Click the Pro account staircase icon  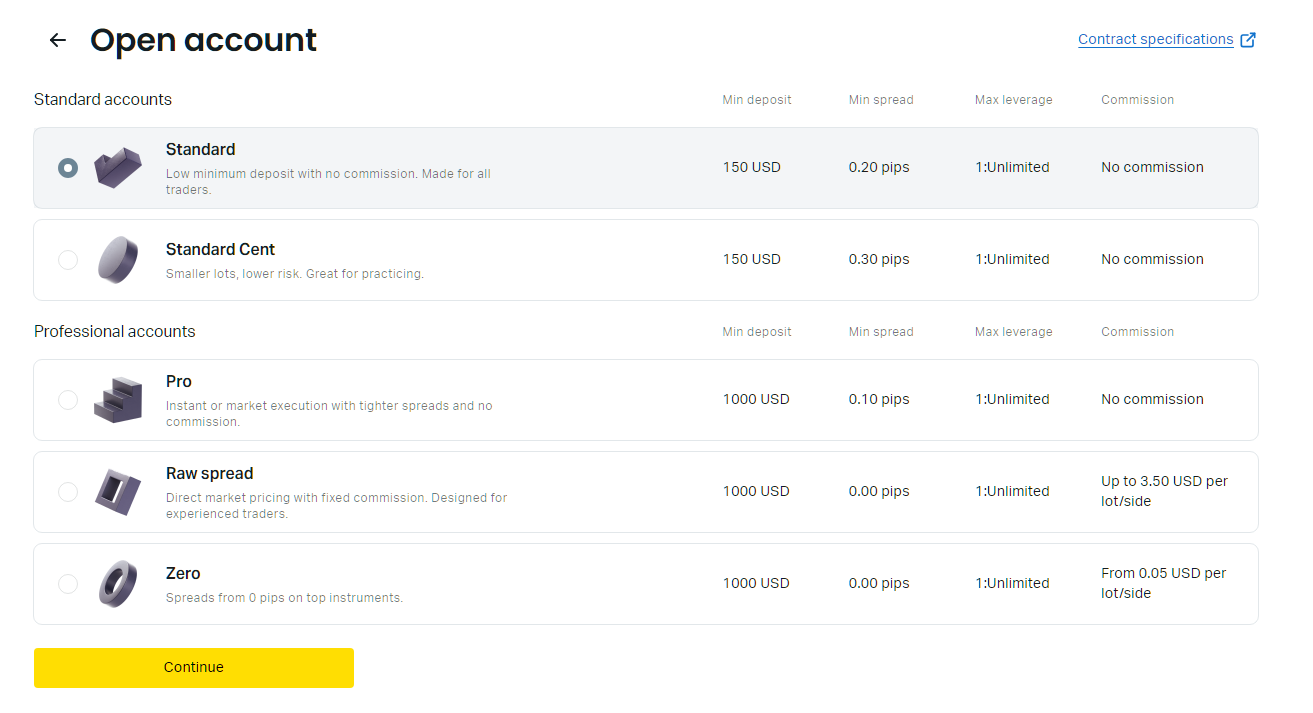coord(118,400)
